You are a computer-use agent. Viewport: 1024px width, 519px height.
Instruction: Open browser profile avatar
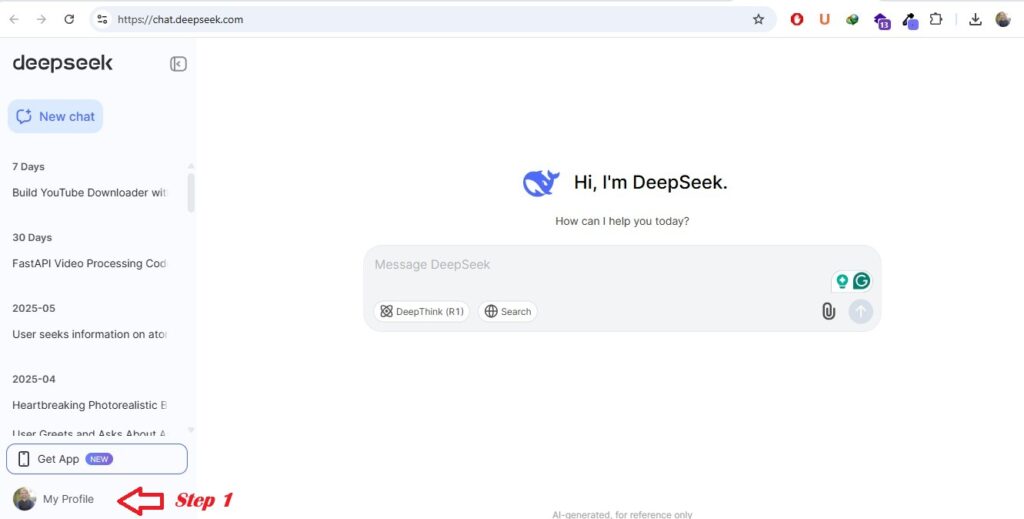click(x=1003, y=20)
